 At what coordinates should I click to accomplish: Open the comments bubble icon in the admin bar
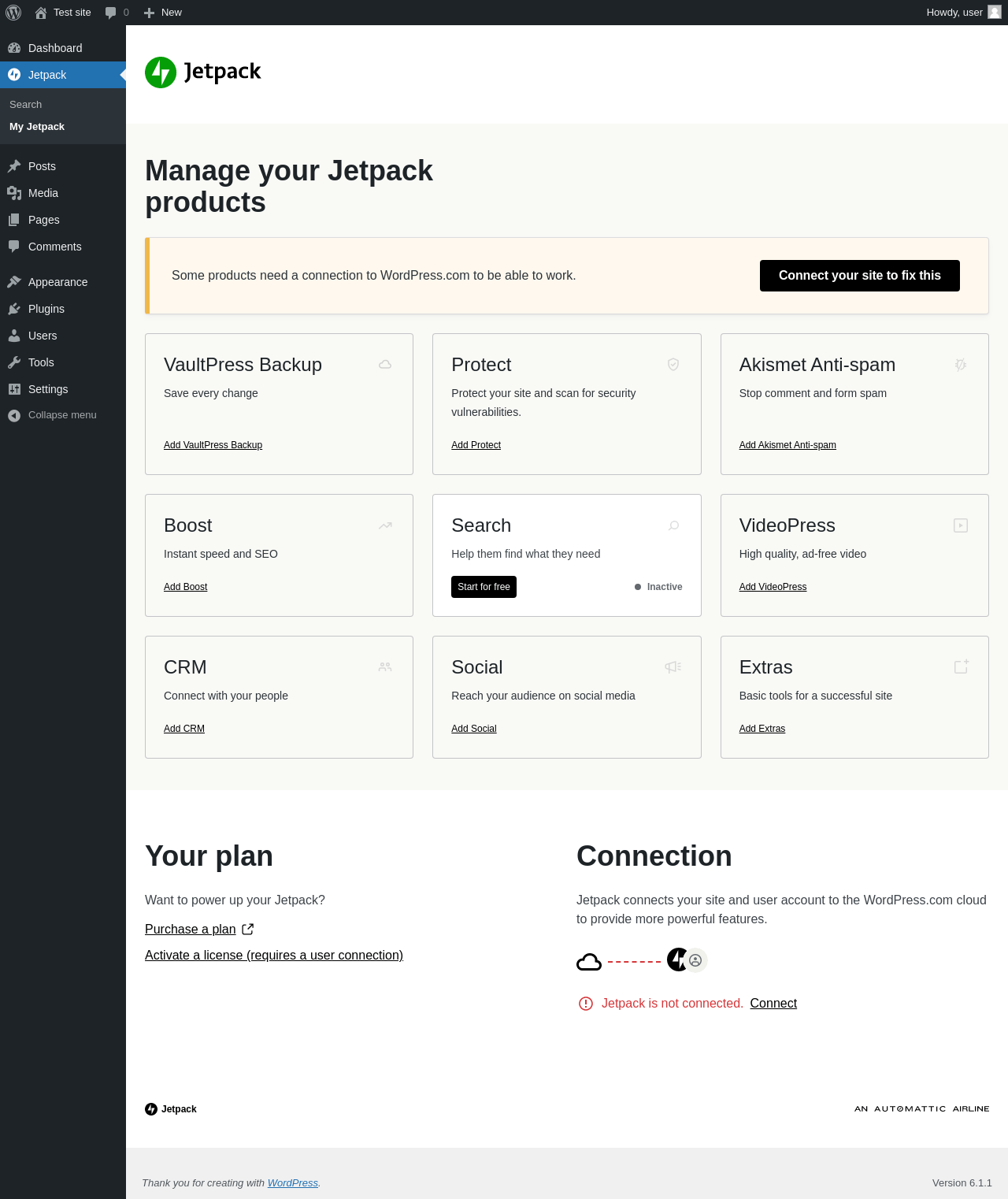111,13
